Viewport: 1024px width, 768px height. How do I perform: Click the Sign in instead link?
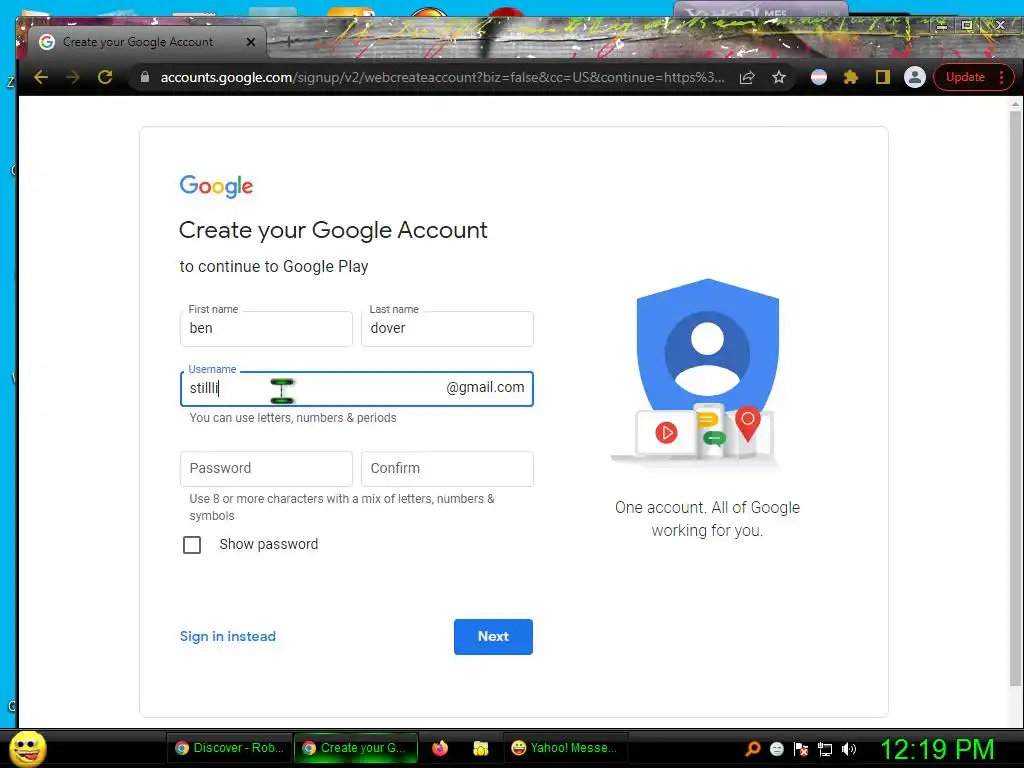(227, 636)
